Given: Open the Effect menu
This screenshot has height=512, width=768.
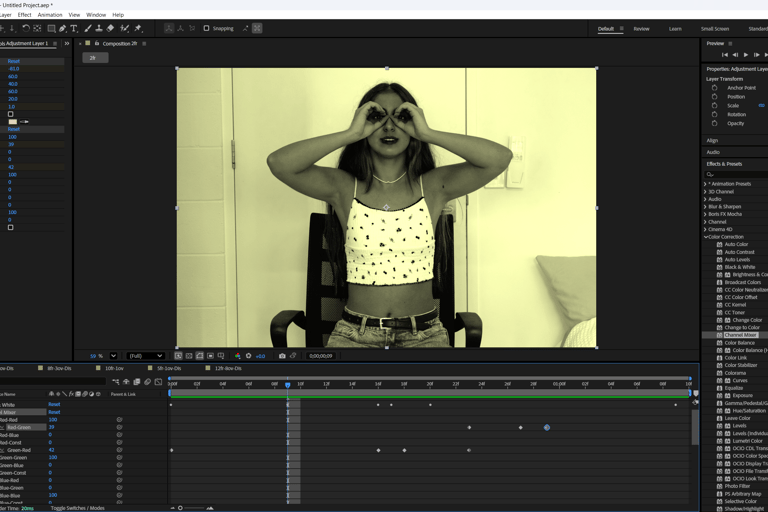Looking at the screenshot, I should (x=24, y=15).
